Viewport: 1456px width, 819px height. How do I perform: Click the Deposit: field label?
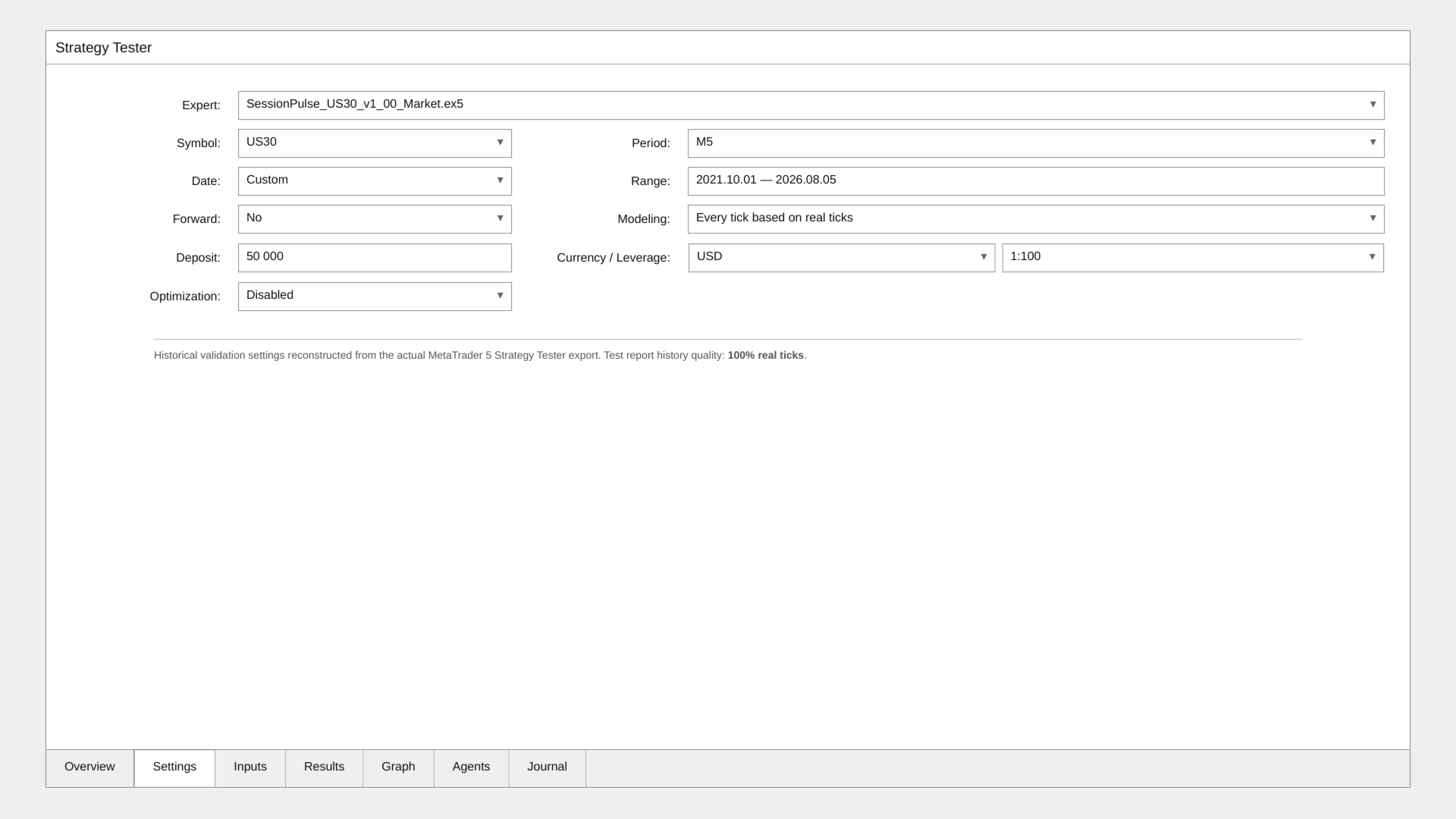click(198, 258)
